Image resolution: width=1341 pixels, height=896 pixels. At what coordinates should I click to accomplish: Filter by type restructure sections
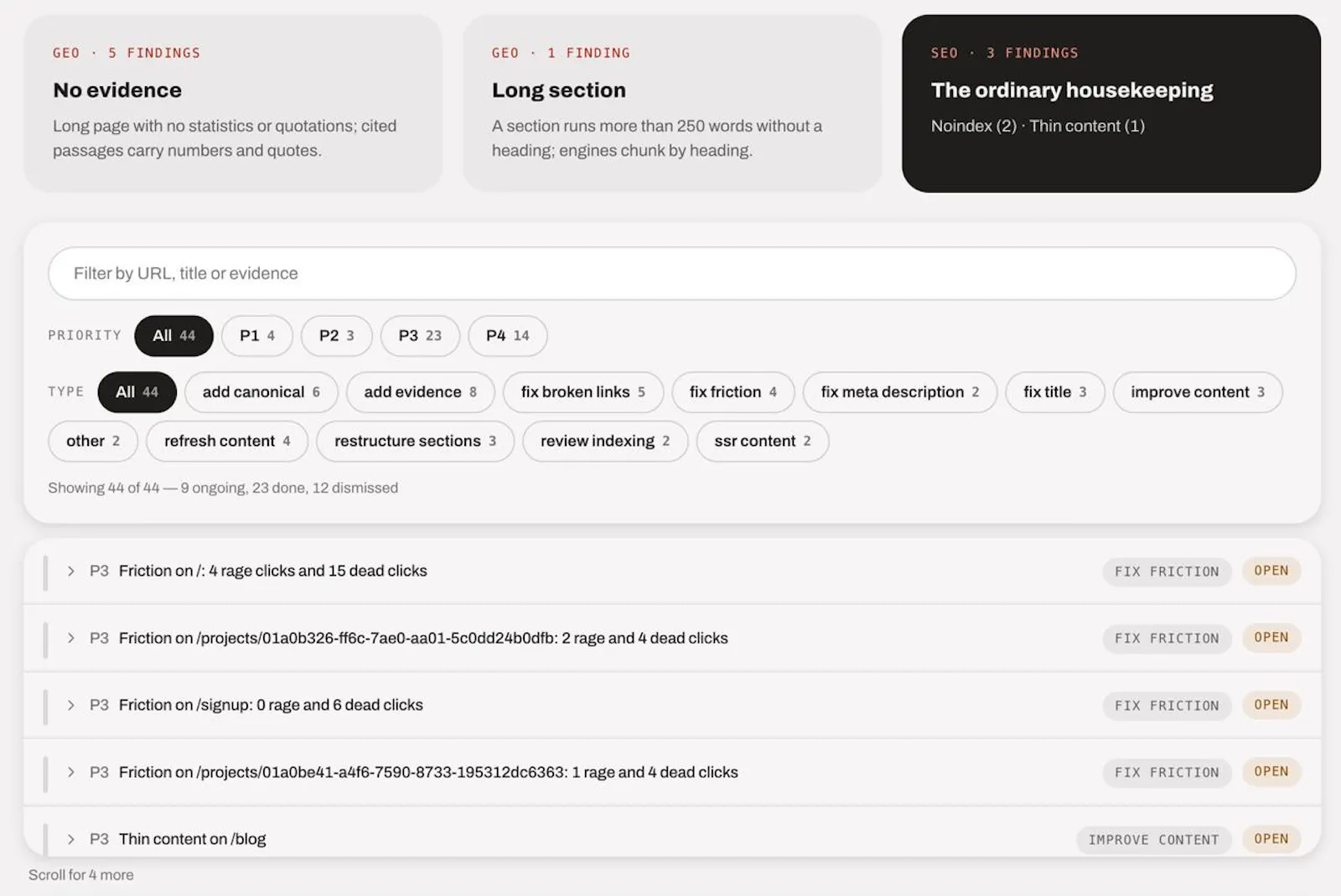(x=416, y=441)
